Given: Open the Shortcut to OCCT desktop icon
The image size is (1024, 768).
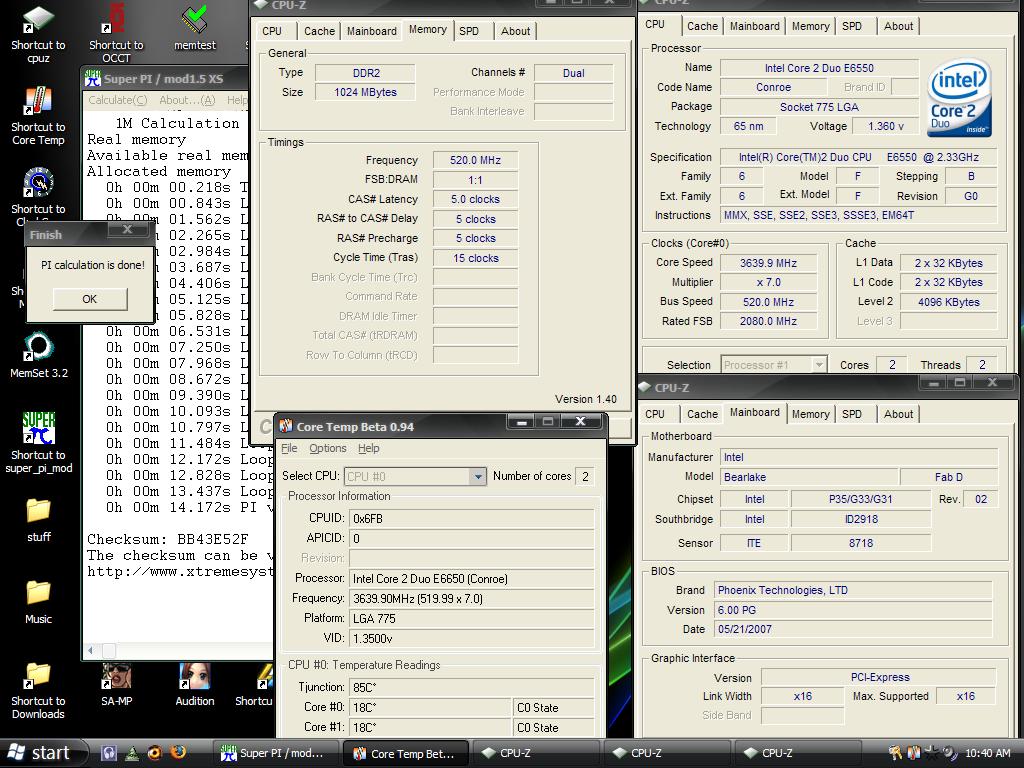Looking at the screenshot, I should click(x=116, y=34).
